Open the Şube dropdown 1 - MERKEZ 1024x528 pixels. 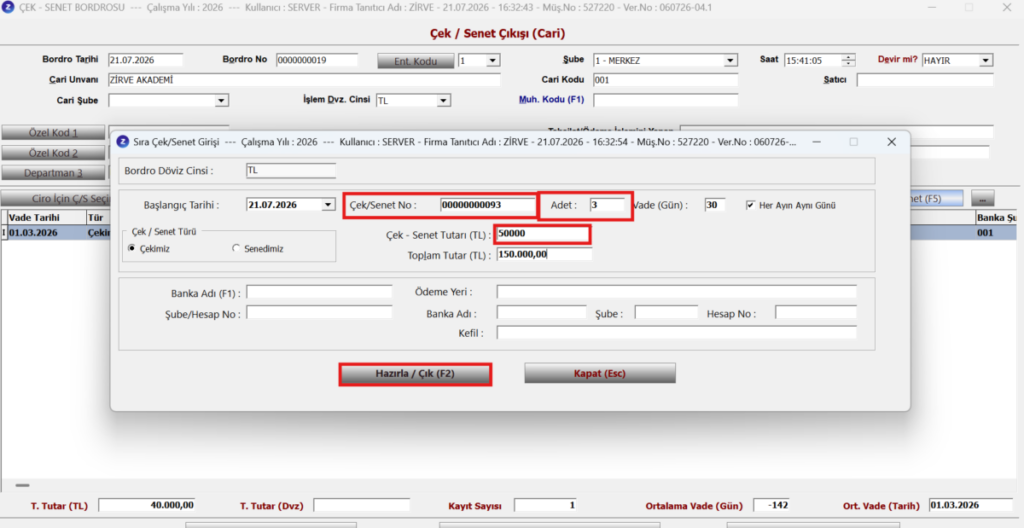point(730,61)
